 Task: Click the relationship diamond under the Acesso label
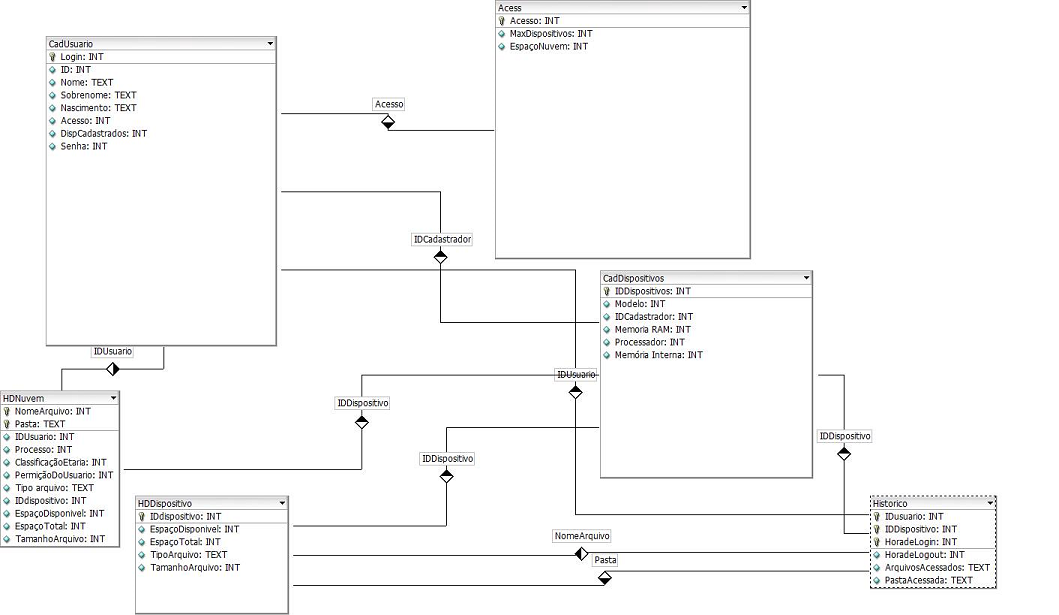(x=388, y=122)
